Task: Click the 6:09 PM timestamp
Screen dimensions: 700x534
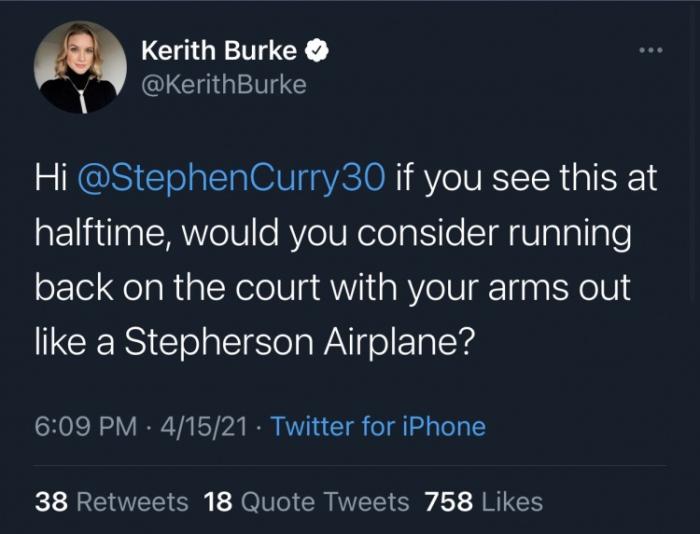Action: [85, 427]
